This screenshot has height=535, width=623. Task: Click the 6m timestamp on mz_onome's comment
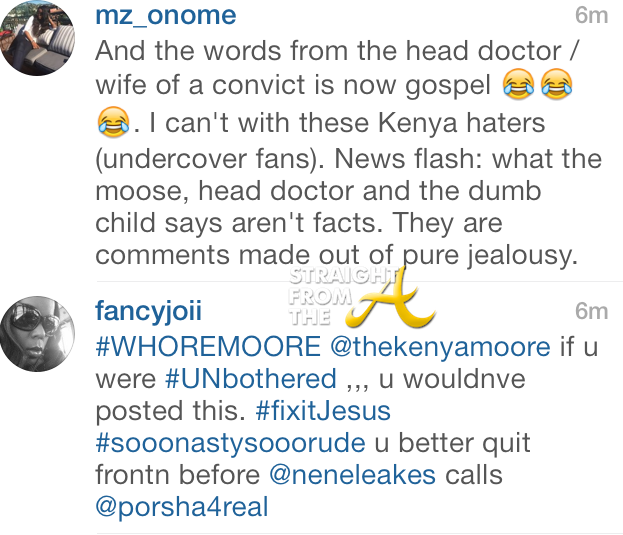(x=591, y=15)
